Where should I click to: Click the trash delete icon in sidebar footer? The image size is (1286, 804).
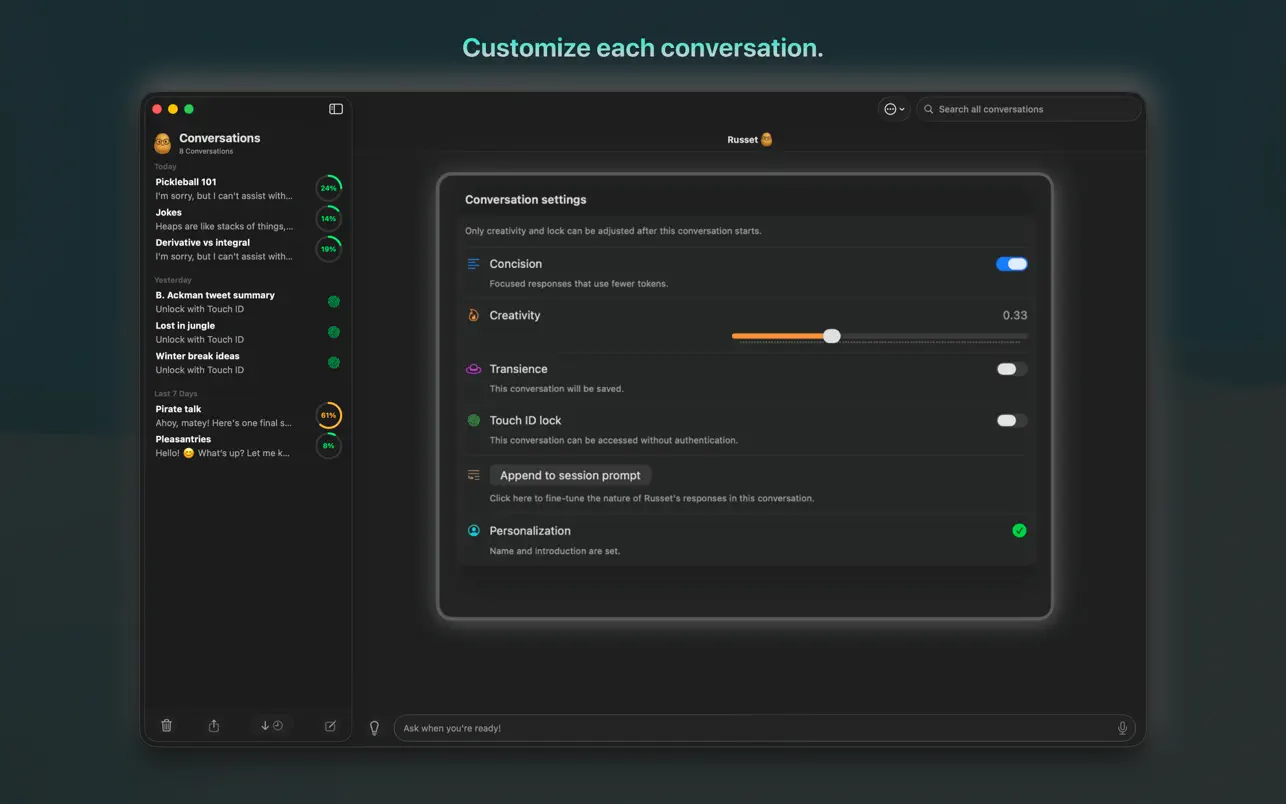click(x=167, y=726)
